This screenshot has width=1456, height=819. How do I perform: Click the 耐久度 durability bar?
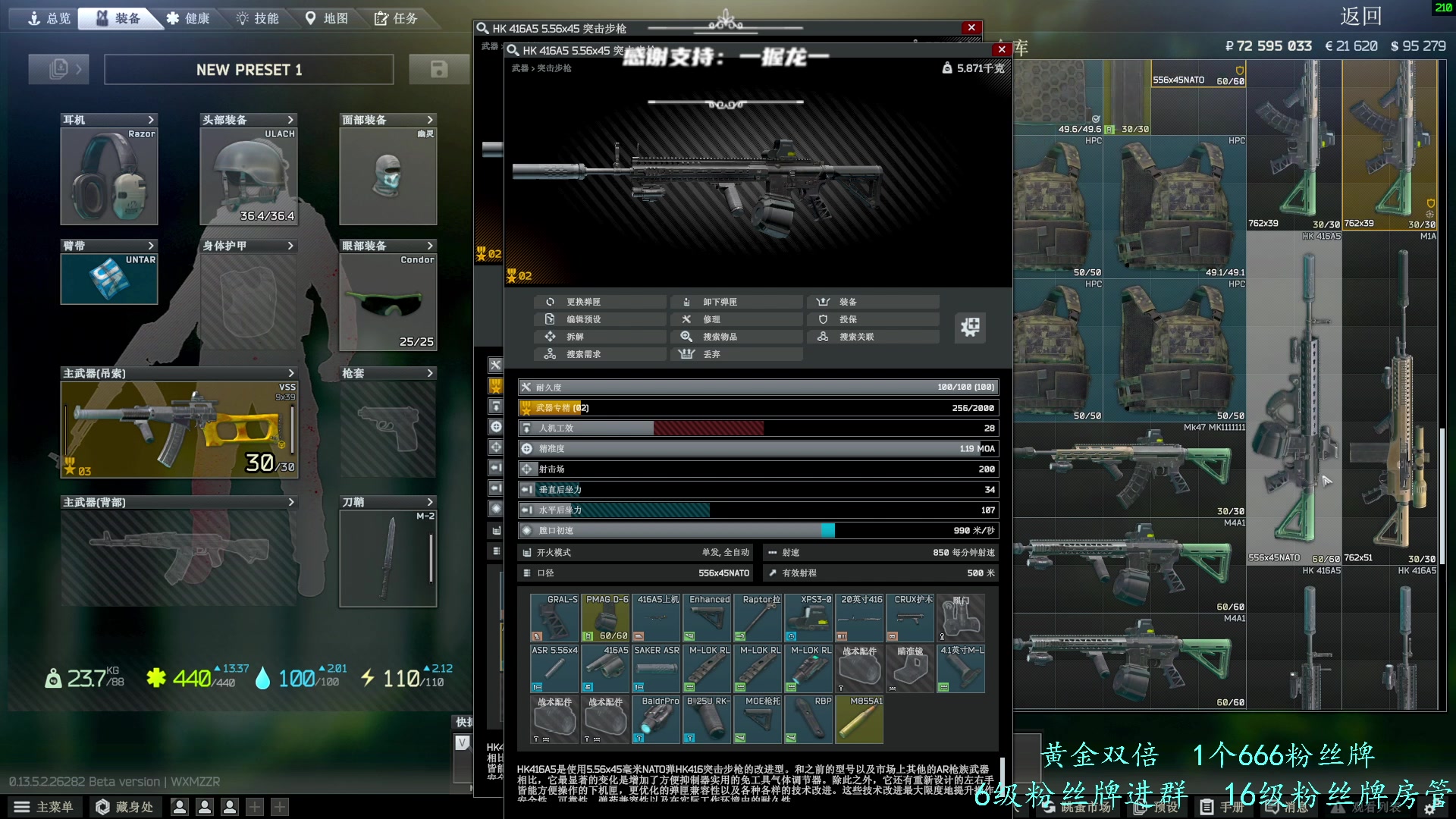coord(758,387)
